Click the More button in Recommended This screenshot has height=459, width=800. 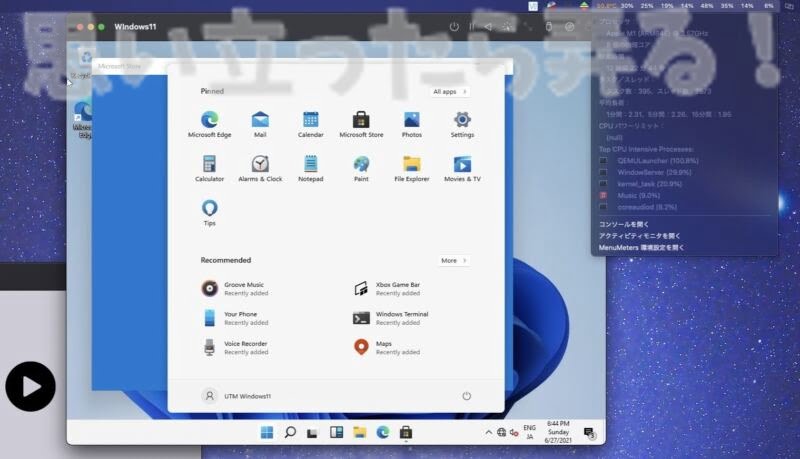454,260
